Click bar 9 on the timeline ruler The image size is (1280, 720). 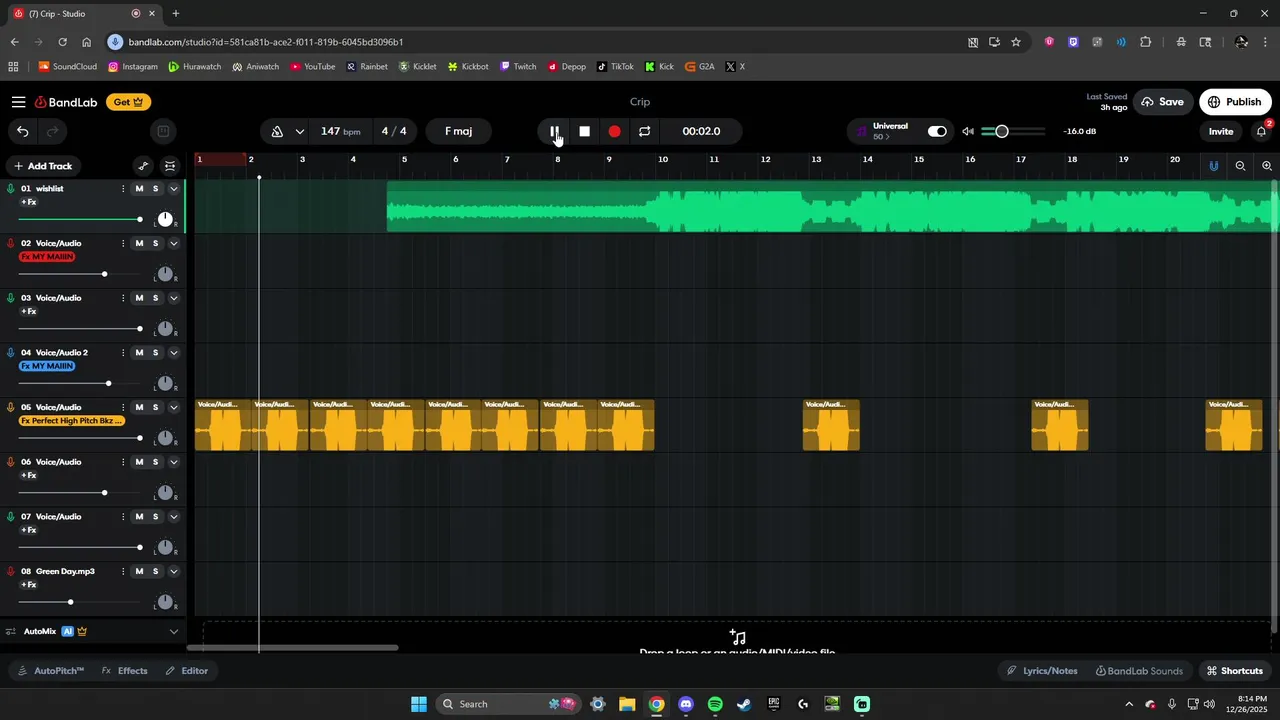[x=609, y=160]
